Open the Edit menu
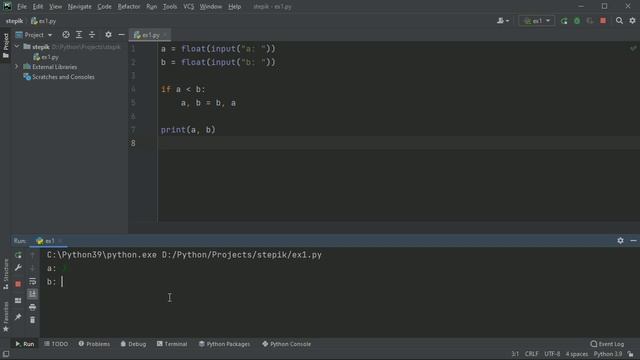 38,7
